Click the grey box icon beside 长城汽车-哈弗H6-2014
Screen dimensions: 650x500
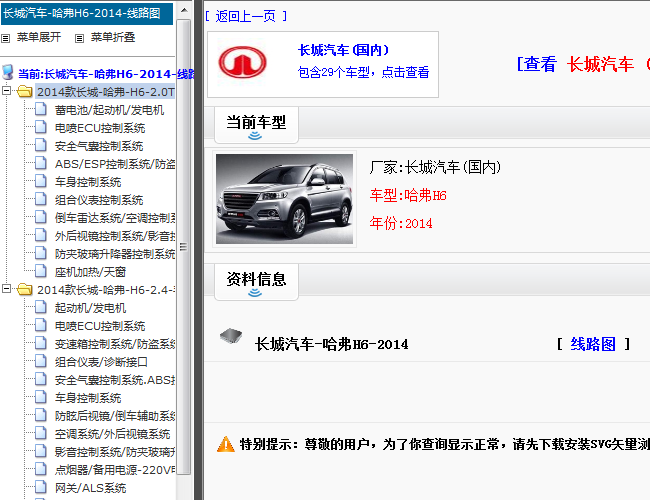pos(231,336)
